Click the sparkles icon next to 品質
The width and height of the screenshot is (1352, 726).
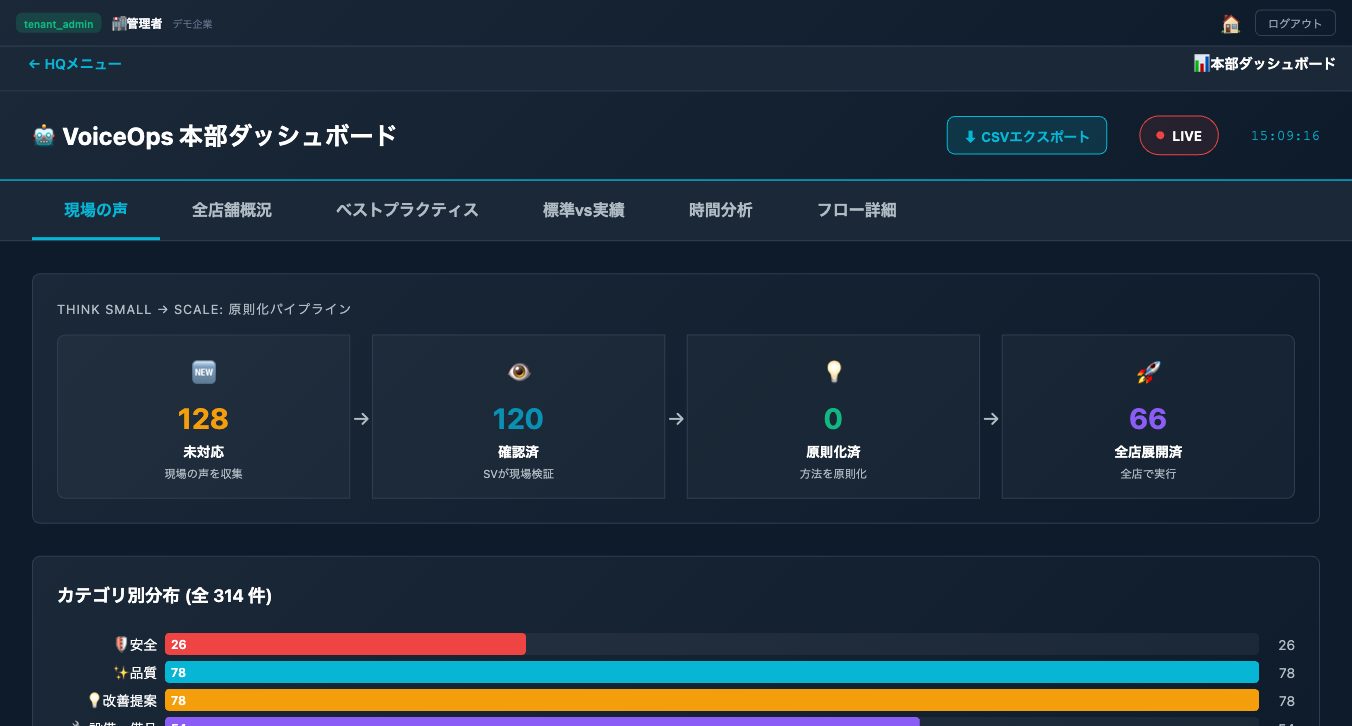click(x=120, y=672)
